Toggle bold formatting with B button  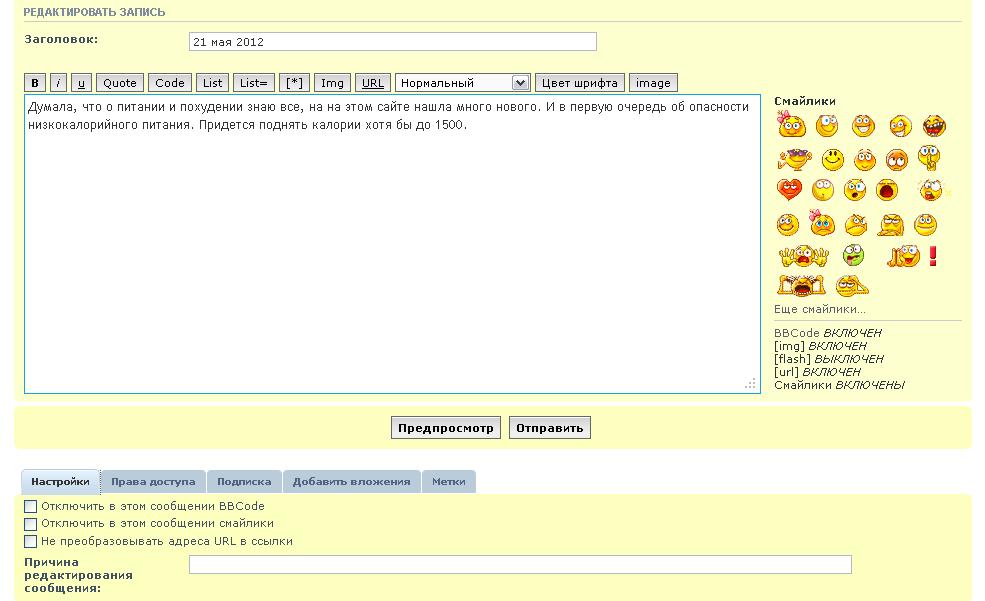click(x=35, y=83)
